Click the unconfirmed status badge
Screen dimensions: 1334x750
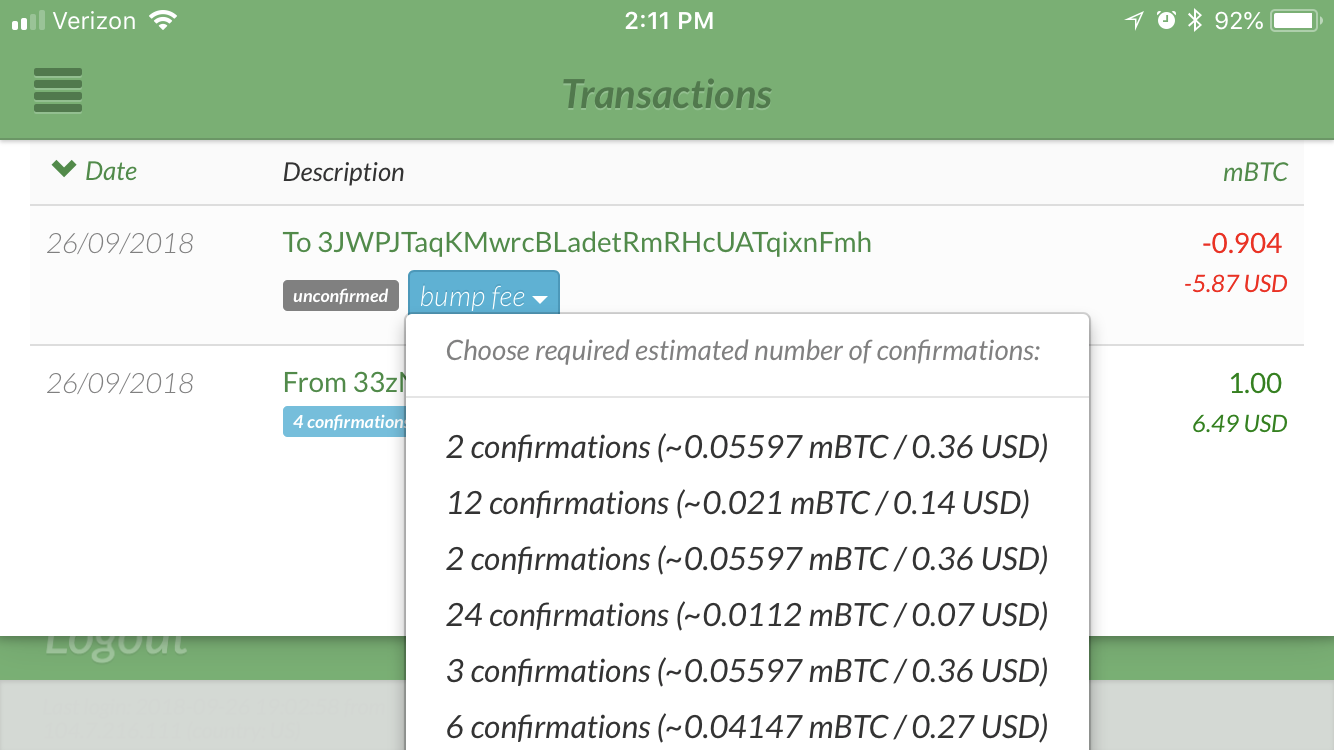[340, 296]
